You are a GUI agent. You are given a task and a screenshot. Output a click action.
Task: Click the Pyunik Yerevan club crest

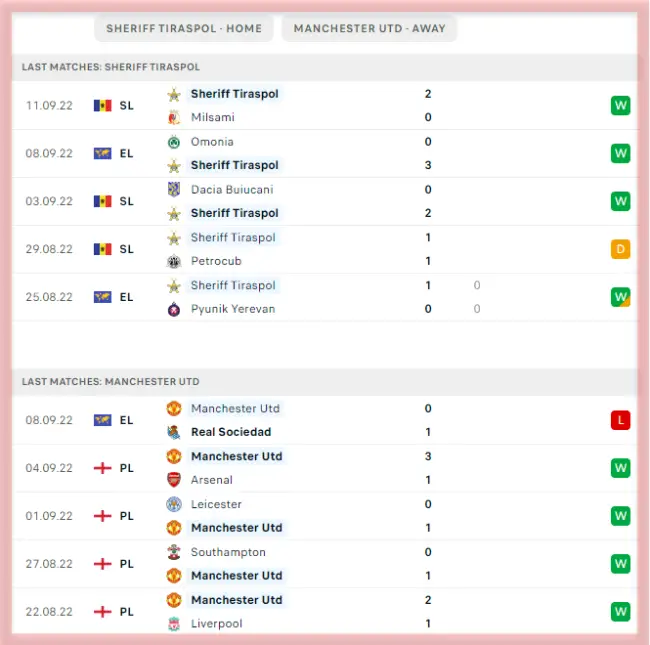tap(174, 309)
